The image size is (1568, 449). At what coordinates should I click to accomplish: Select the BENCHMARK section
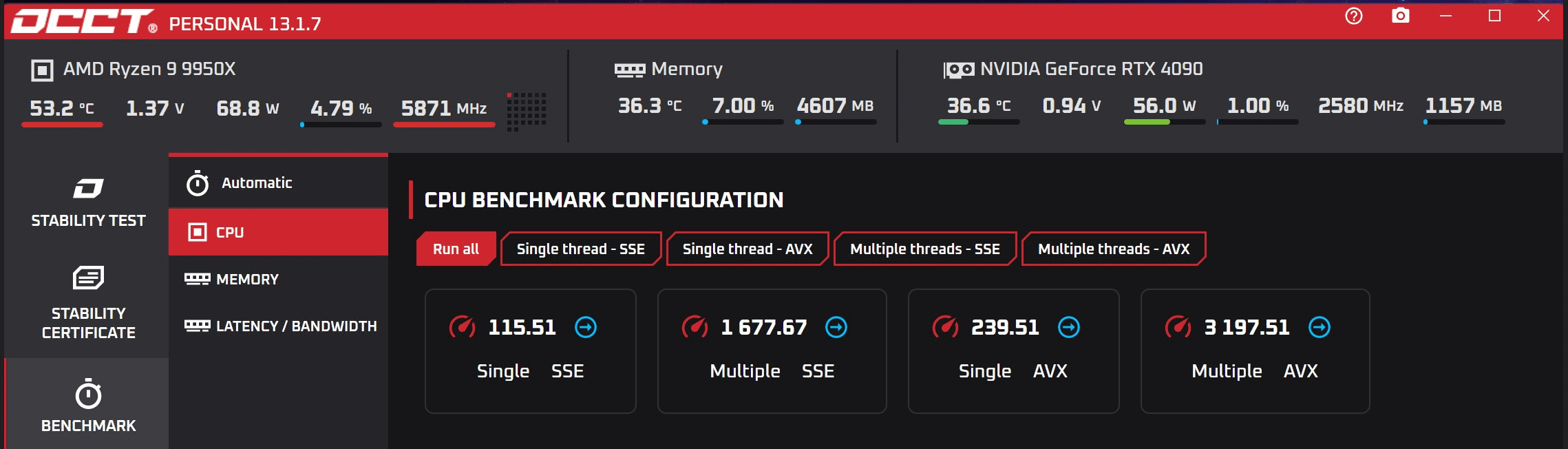pos(88,404)
